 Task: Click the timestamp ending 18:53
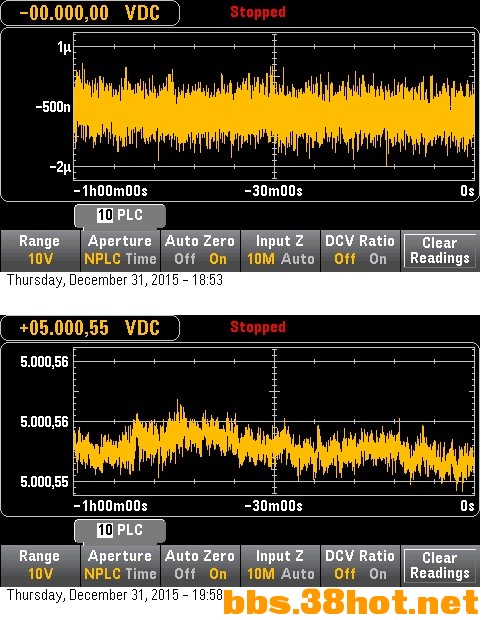[115, 280]
